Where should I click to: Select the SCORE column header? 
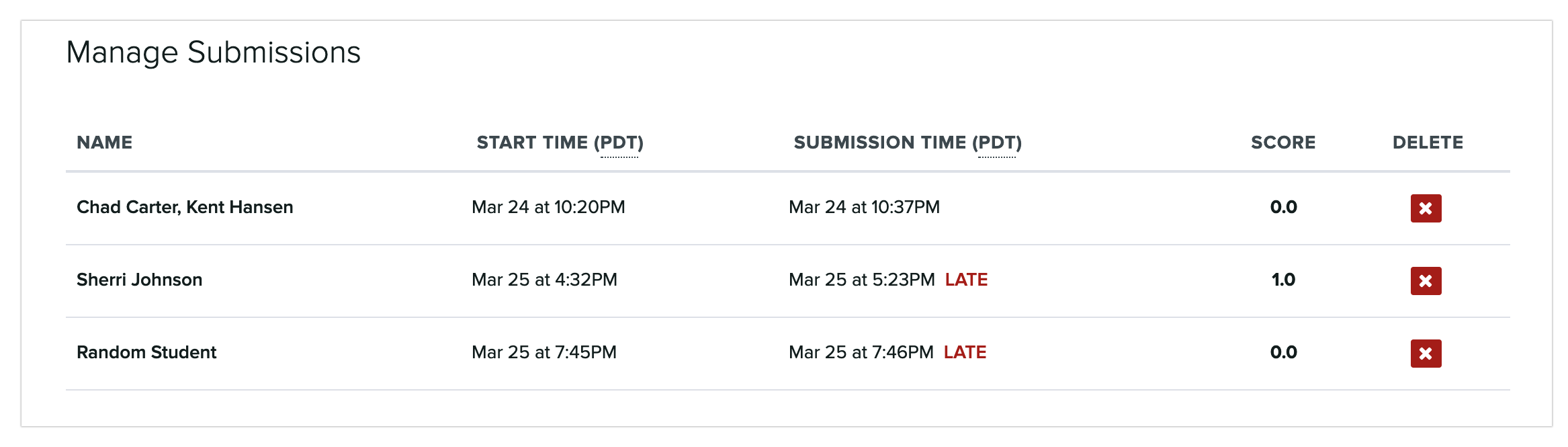coord(1283,143)
